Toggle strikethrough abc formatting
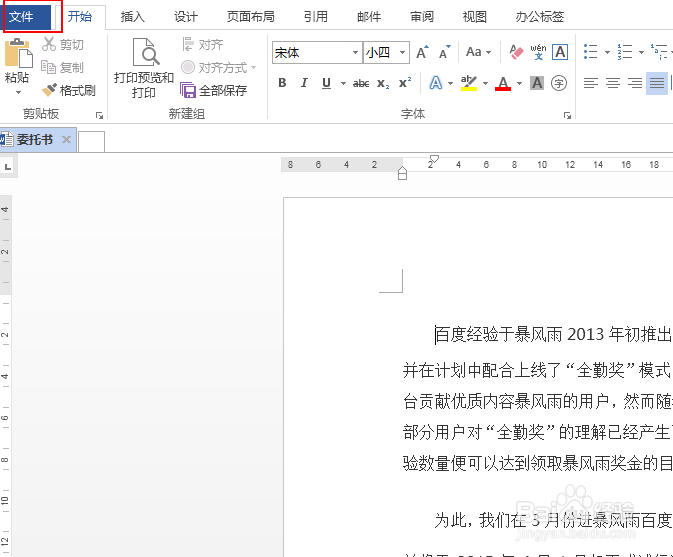 click(x=361, y=83)
